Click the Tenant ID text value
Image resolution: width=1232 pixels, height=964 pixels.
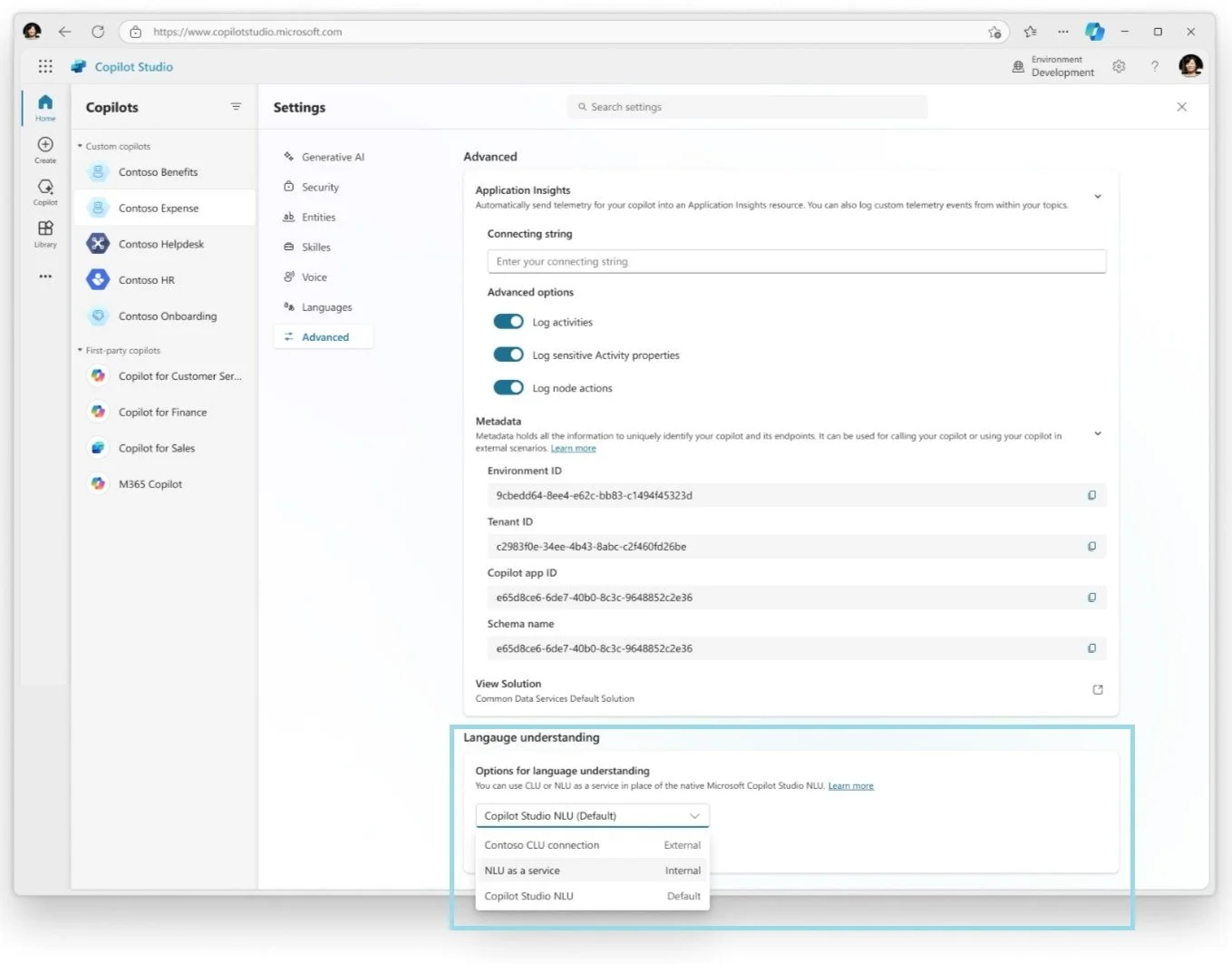coord(591,547)
